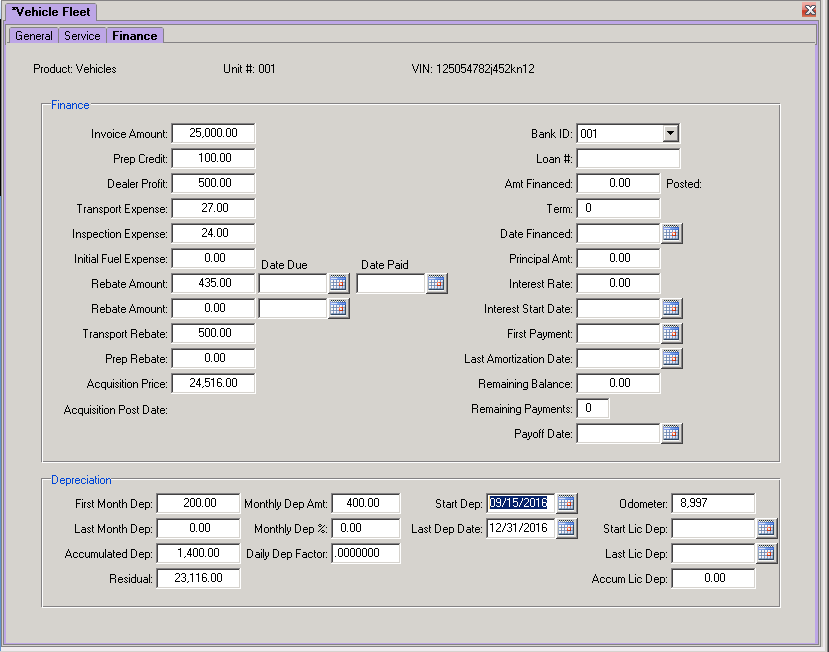The image size is (829, 652).
Task: Open Date Financed calendar picker
Action: coord(671,233)
